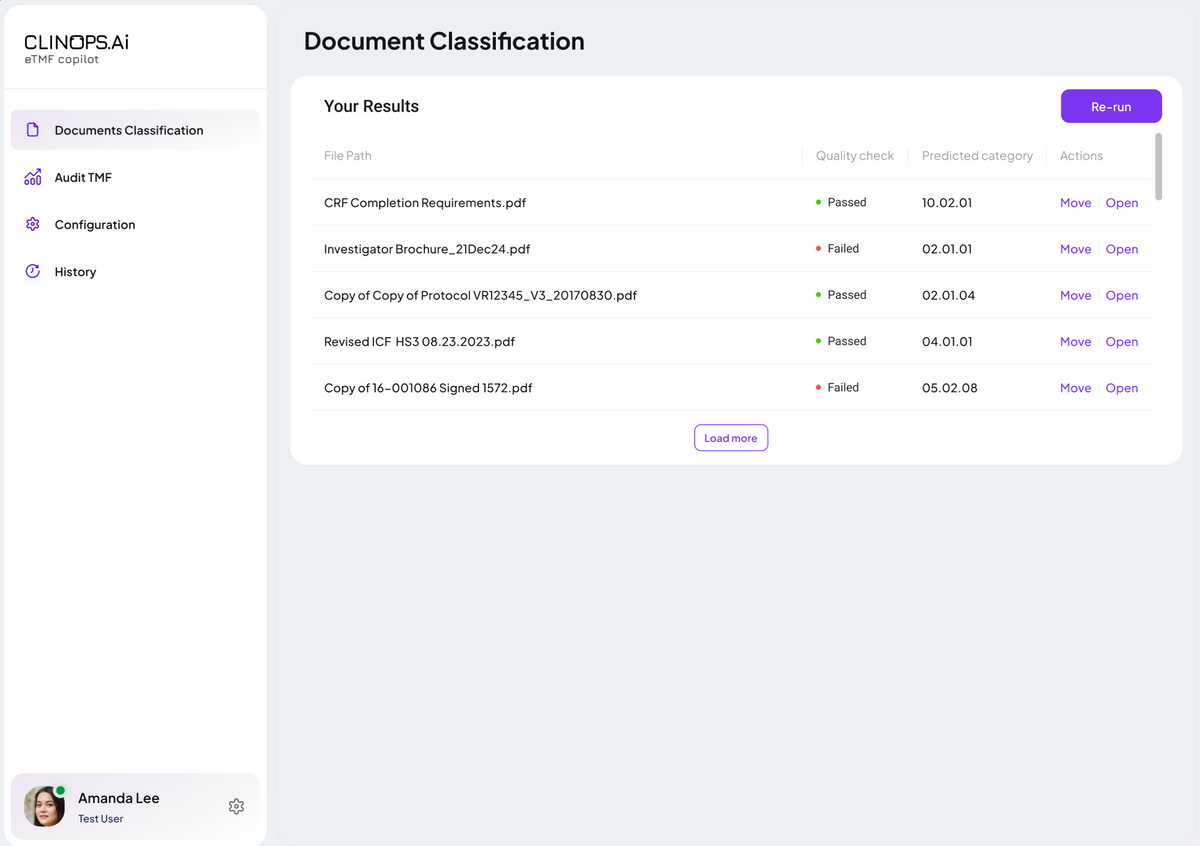Screen dimensions: 1200x846
Task: Click the Predicted category column header
Action: (x=977, y=156)
